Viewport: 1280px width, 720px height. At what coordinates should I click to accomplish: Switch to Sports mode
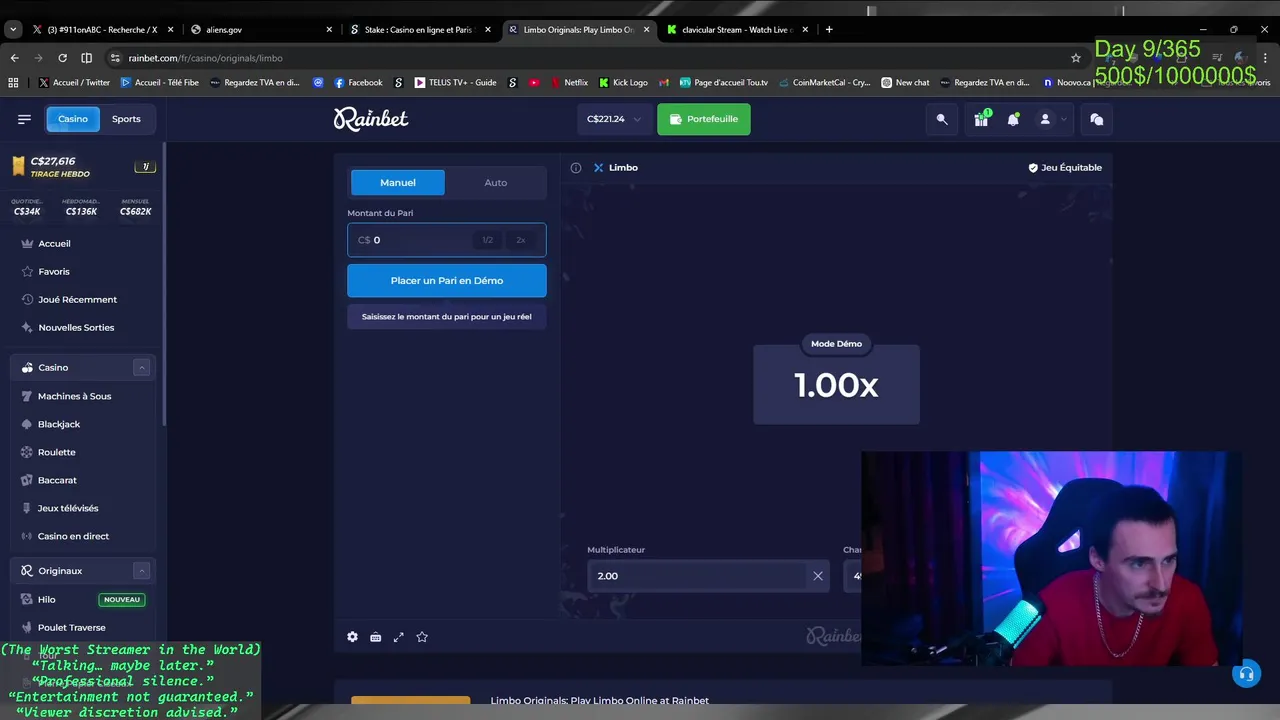126,119
